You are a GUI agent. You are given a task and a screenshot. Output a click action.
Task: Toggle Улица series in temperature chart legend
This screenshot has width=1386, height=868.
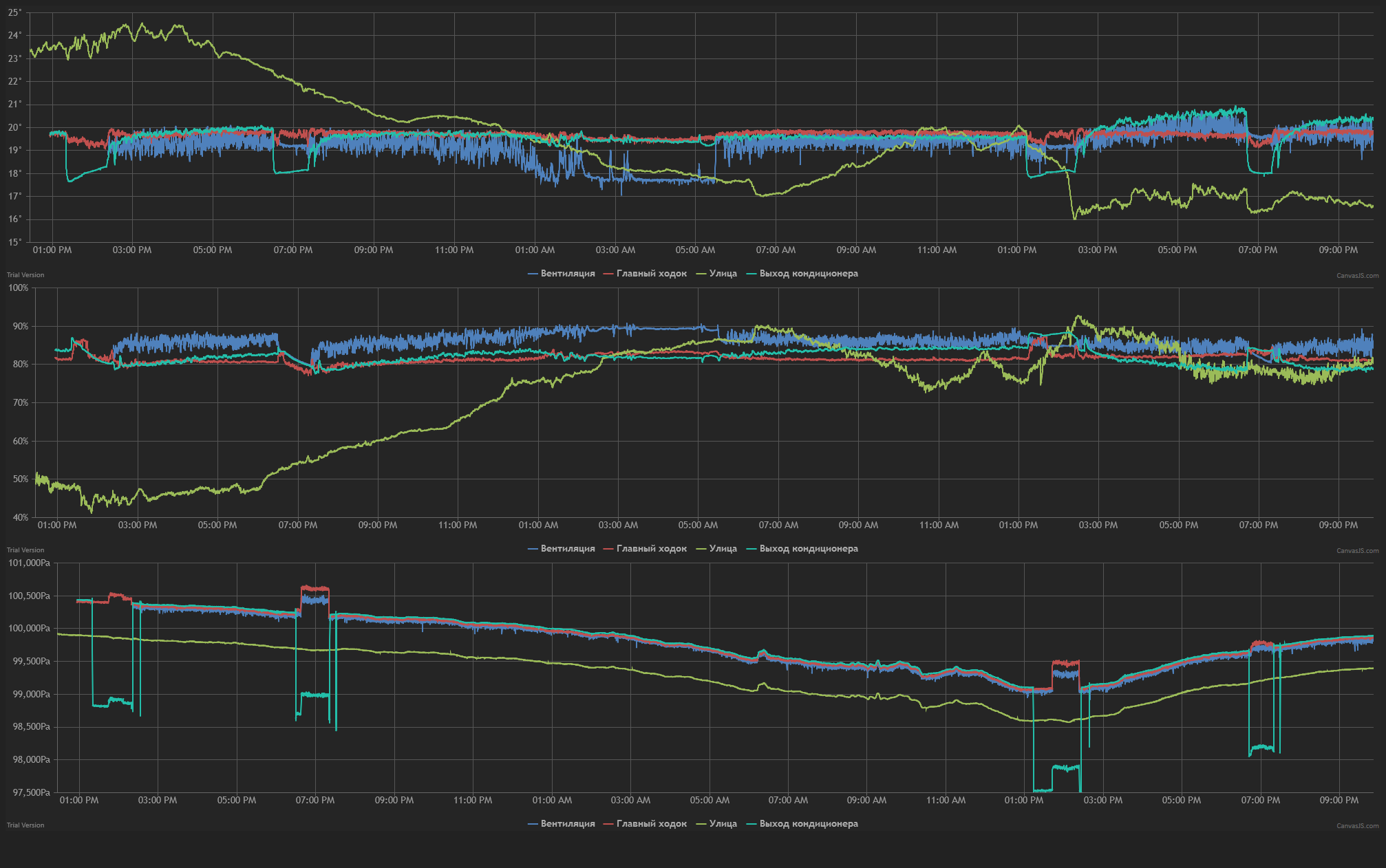tap(716, 274)
